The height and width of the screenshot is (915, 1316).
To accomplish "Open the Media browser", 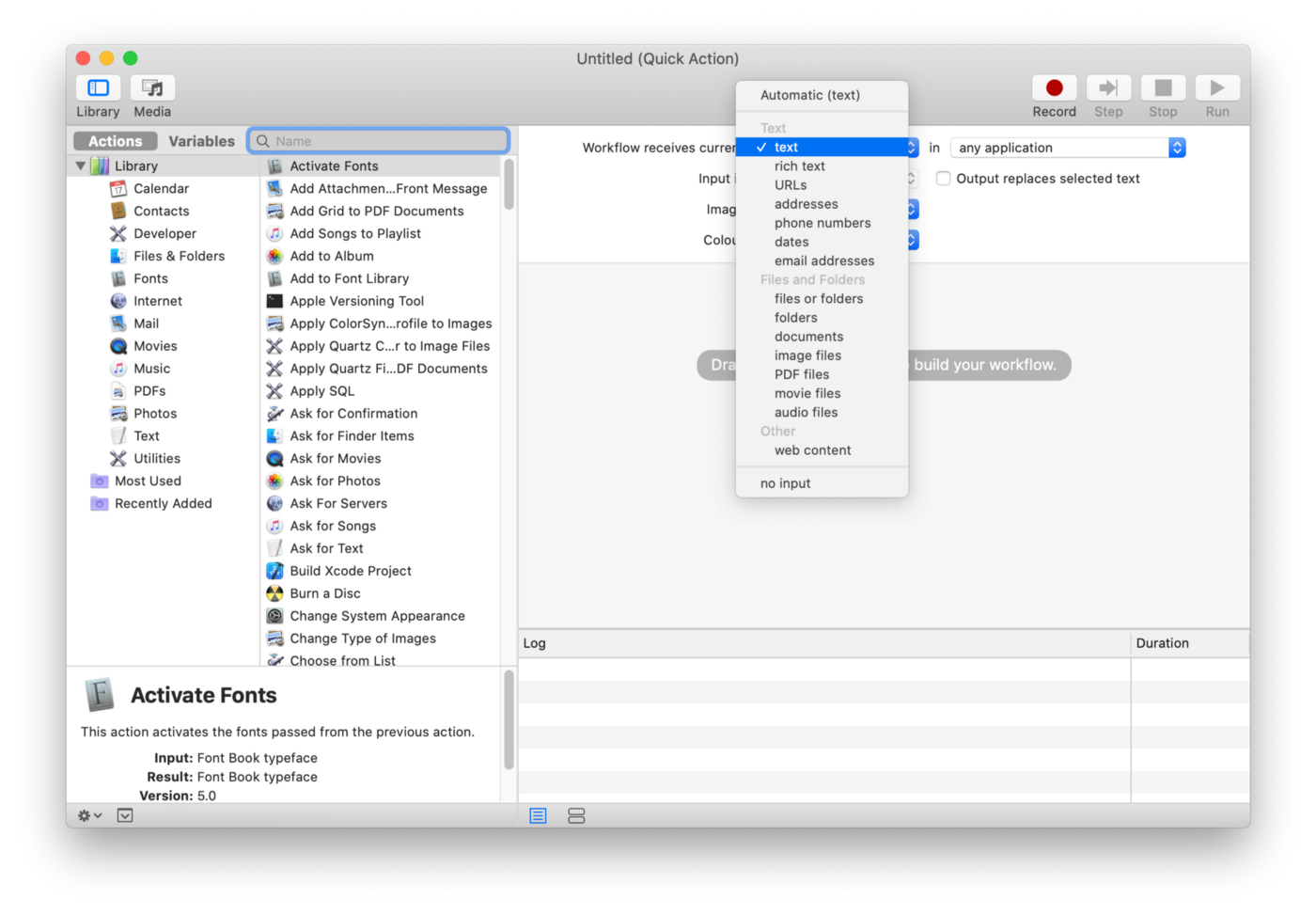I will pos(152,87).
